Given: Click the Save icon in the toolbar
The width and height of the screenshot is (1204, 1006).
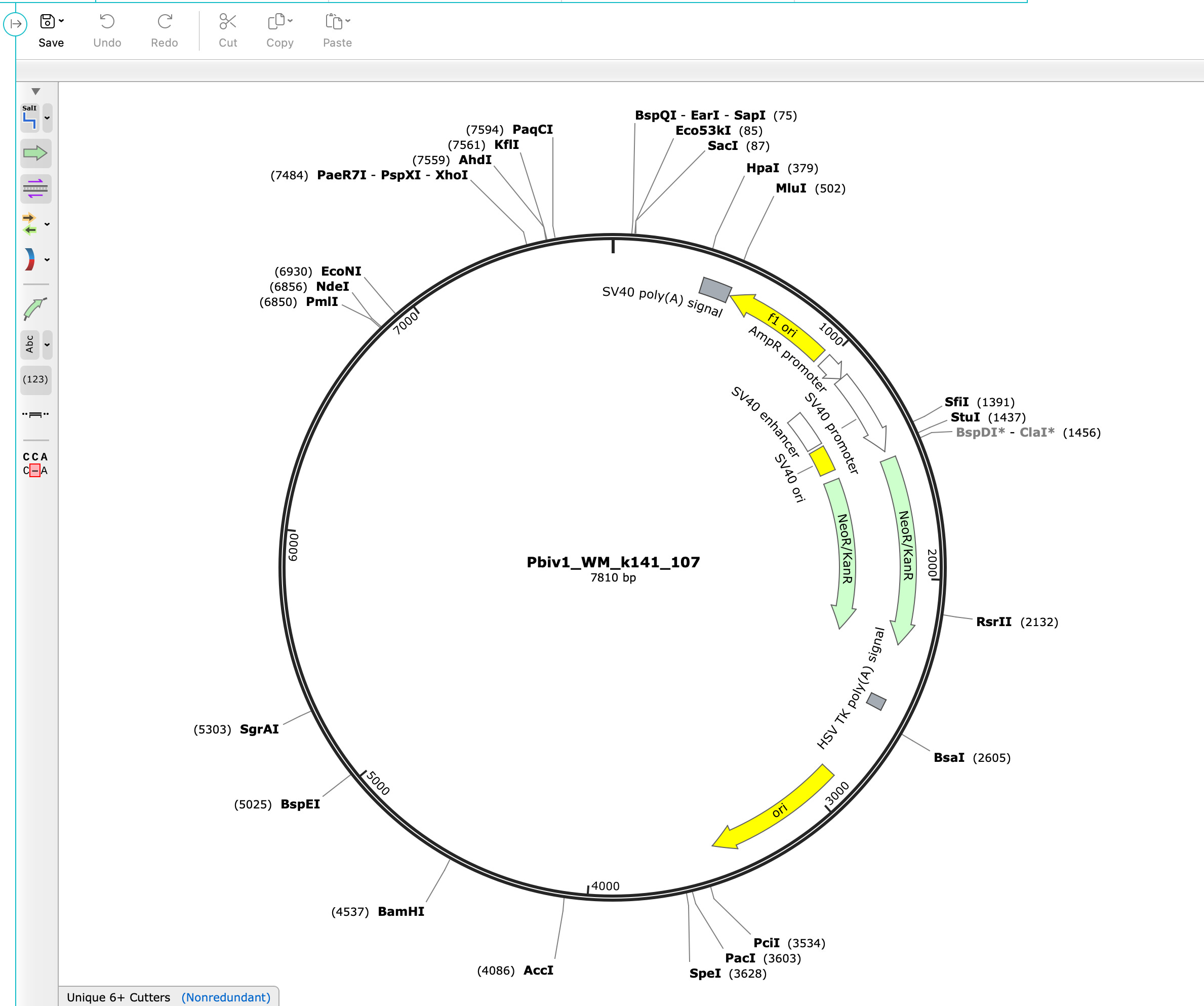Looking at the screenshot, I should (47, 22).
